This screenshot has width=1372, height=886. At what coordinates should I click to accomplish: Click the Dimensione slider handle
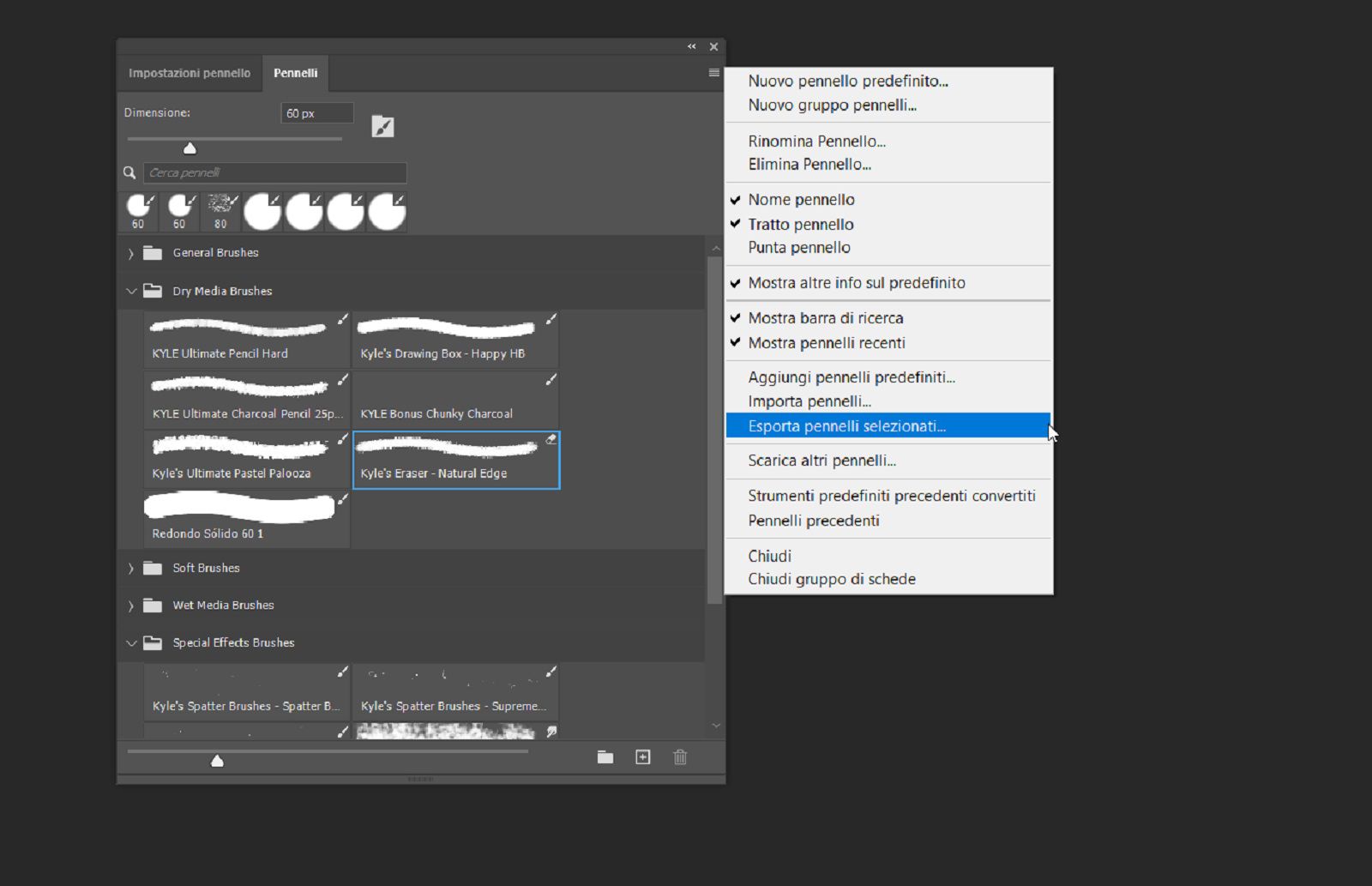click(190, 148)
